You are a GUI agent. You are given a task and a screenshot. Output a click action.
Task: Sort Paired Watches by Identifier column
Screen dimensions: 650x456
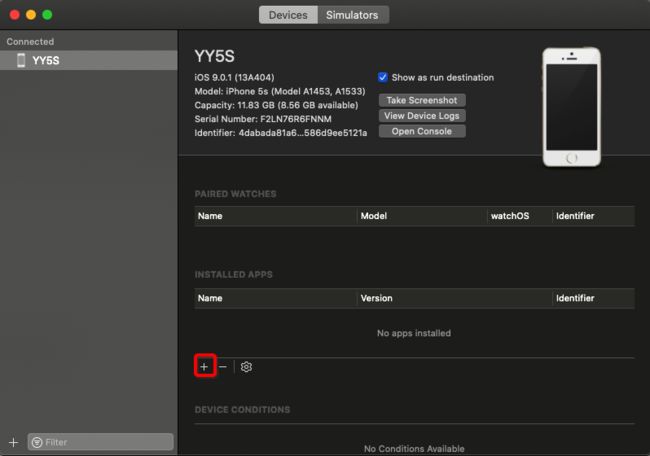pyautogui.click(x=593, y=216)
